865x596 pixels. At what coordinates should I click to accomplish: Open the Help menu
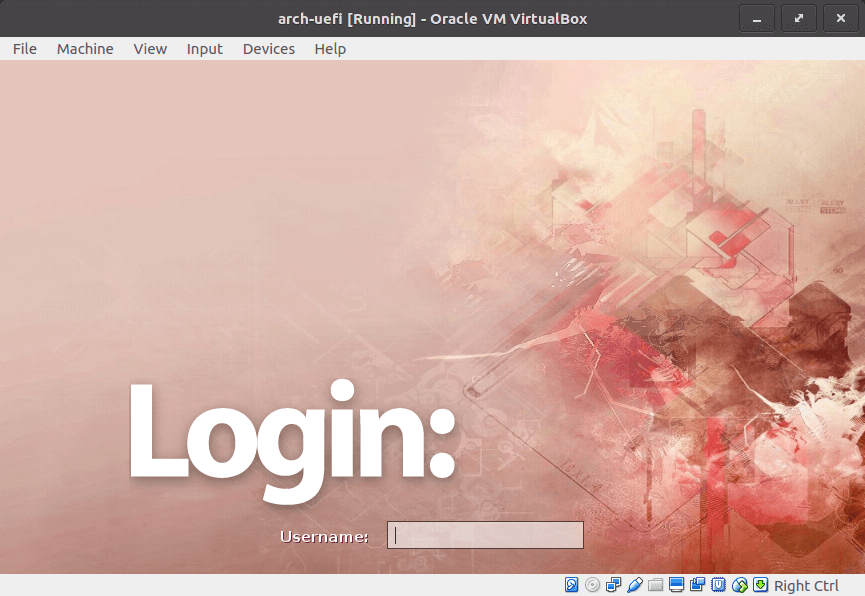[x=330, y=49]
